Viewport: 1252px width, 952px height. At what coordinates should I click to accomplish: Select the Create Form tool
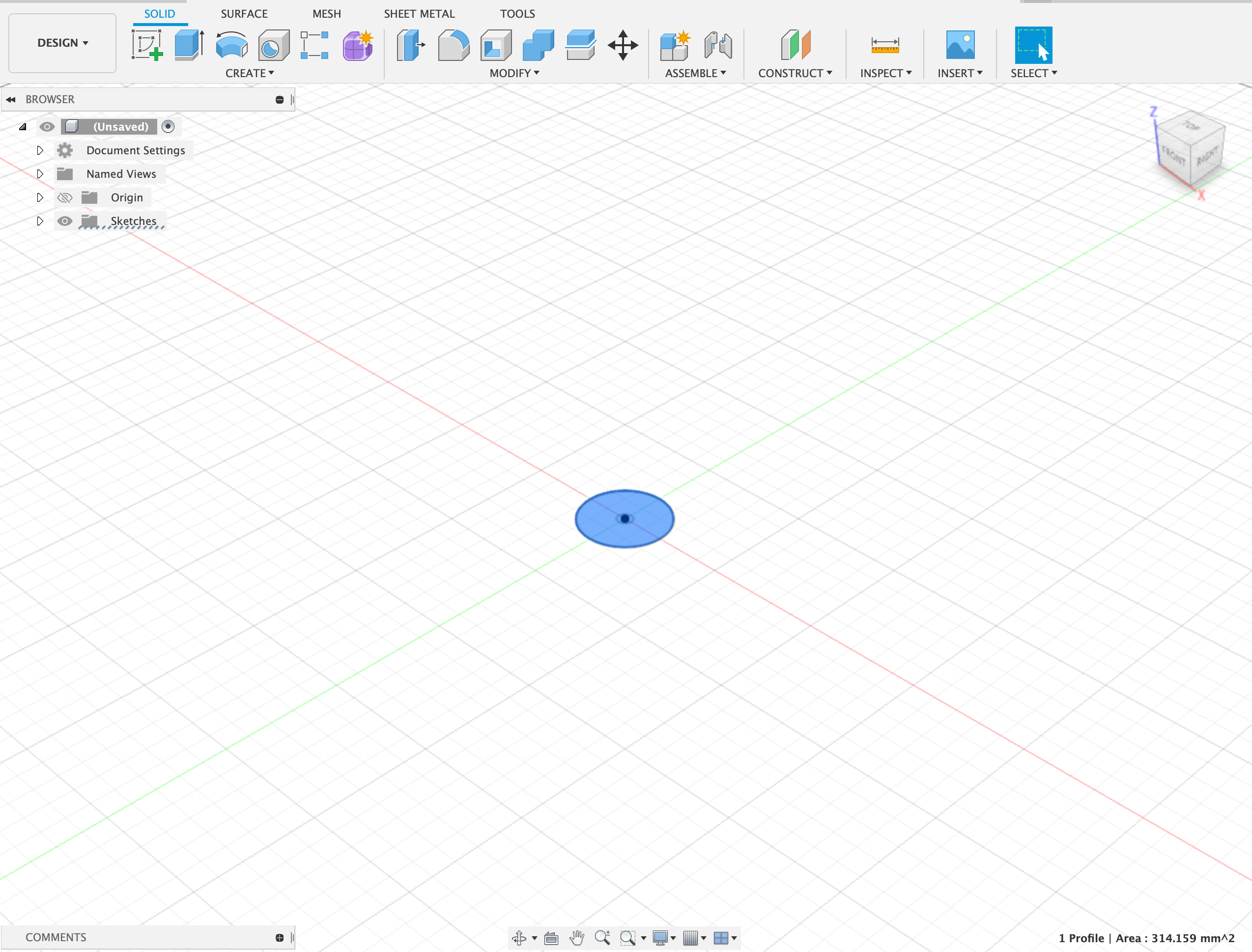coord(358,45)
